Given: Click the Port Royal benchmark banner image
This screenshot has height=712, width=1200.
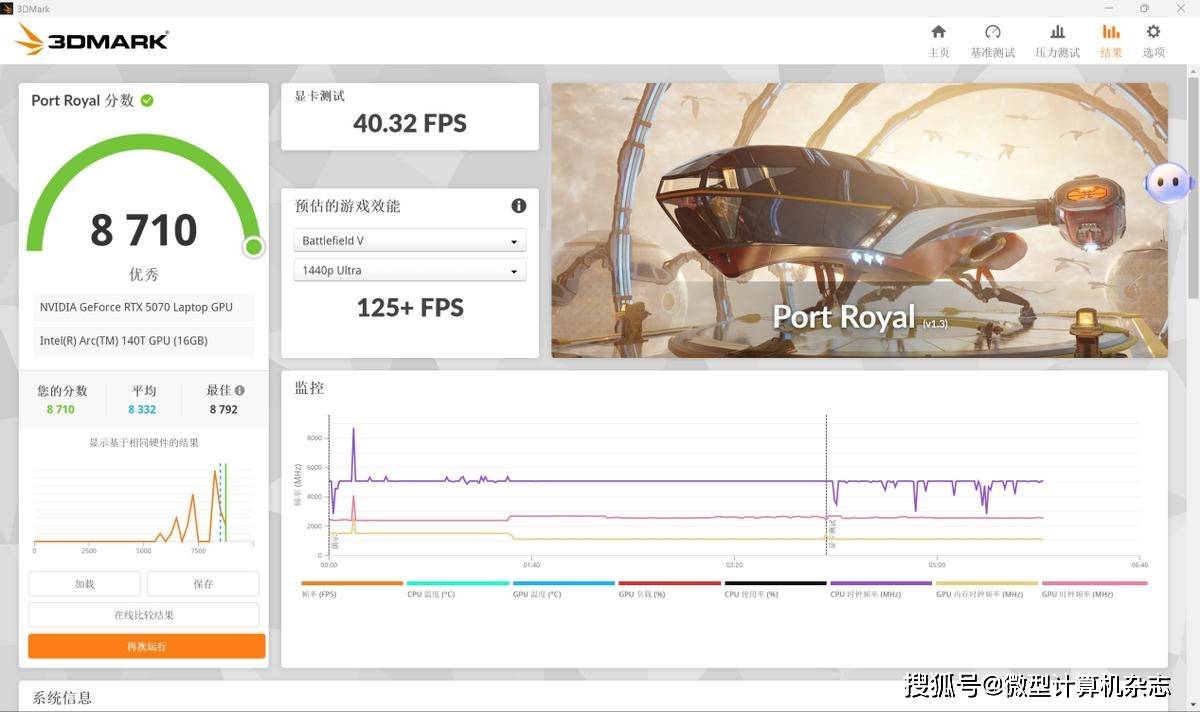Looking at the screenshot, I should click(x=859, y=220).
